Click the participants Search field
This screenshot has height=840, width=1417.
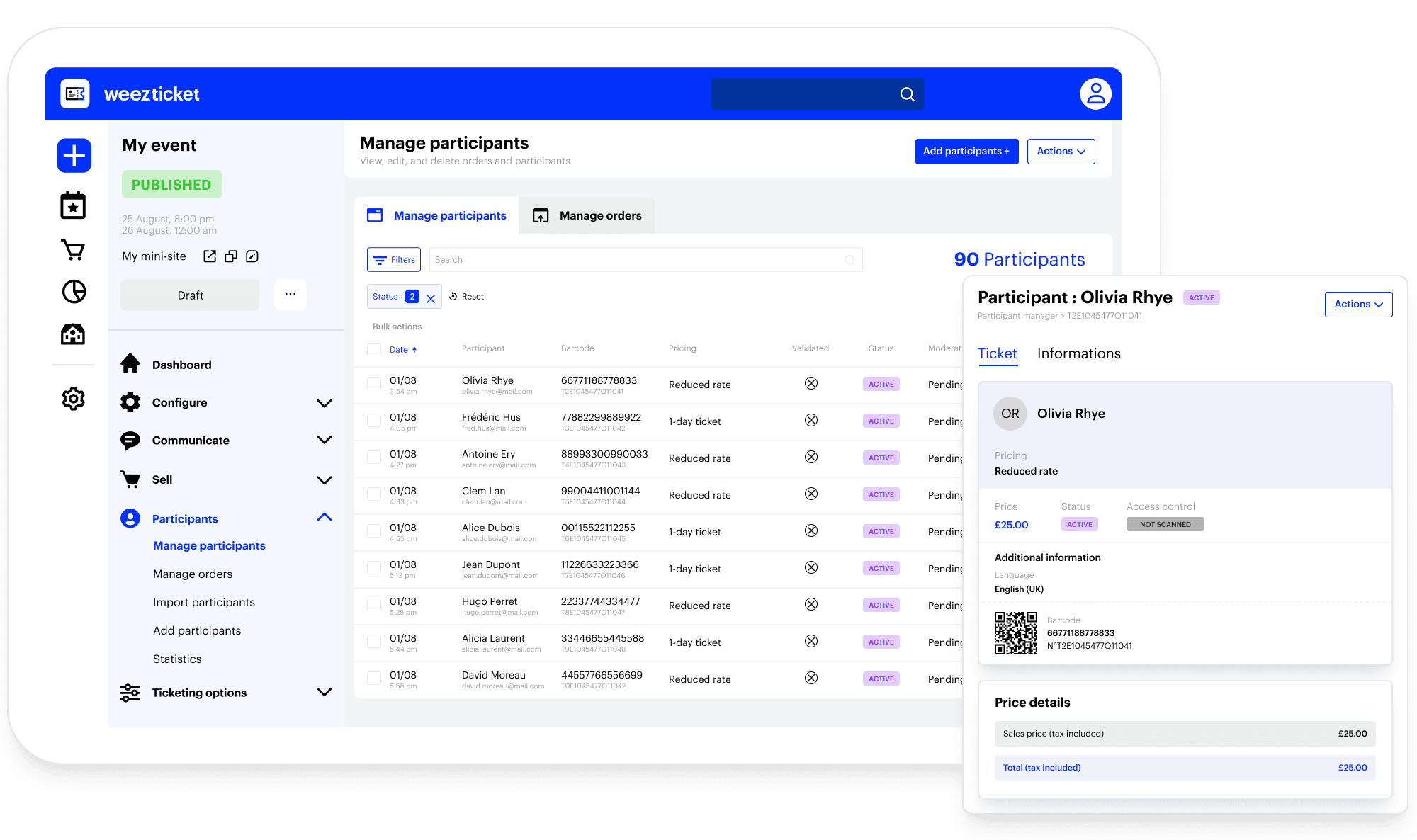pyautogui.click(x=638, y=260)
